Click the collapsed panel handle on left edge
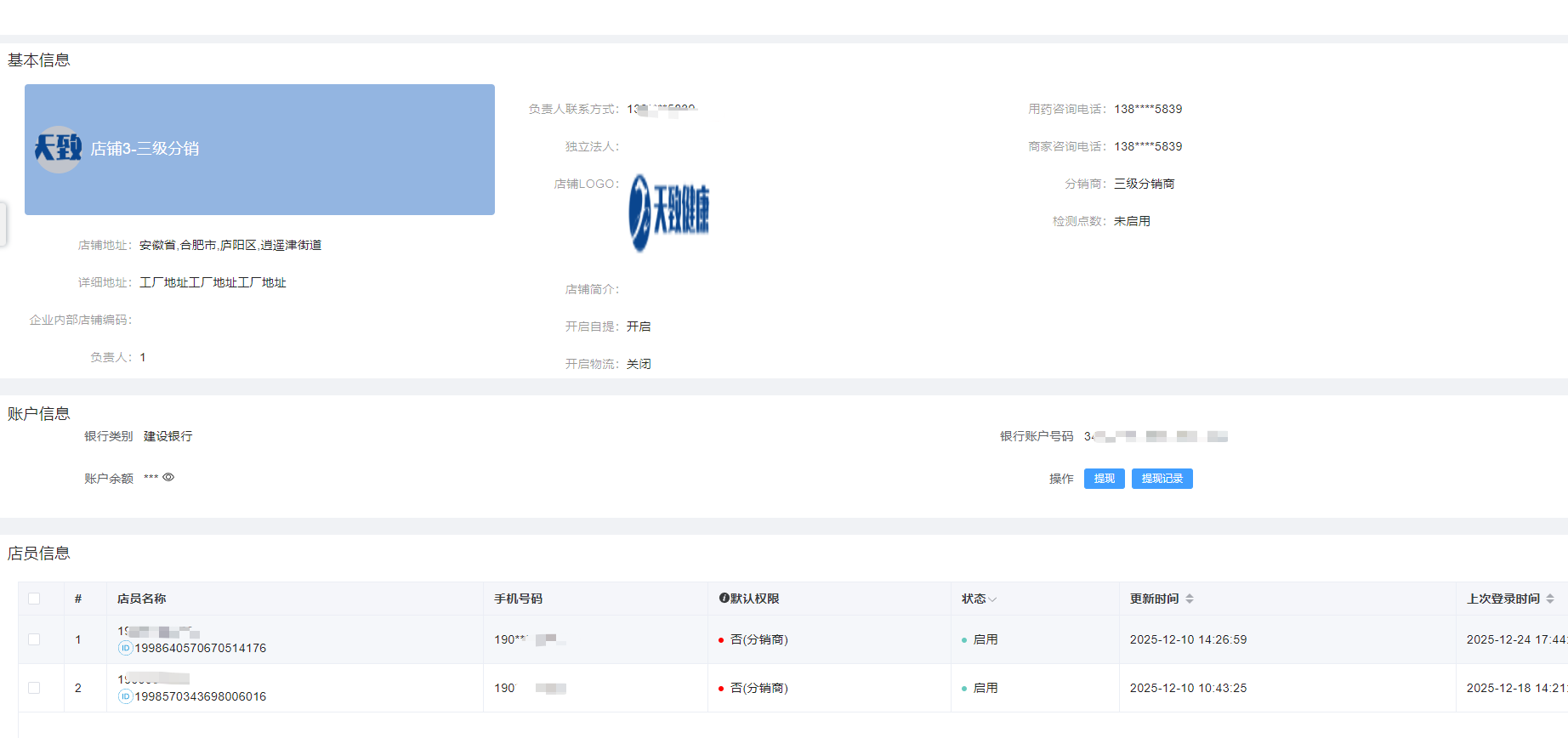This screenshot has height=738, width=1568. [x=3, y=224]
